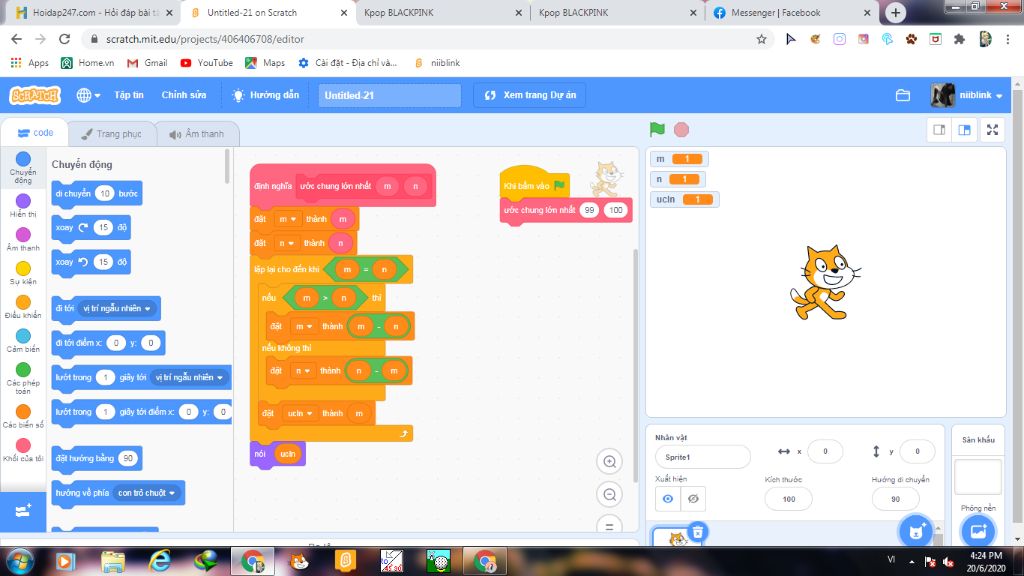This screenshot has height=576, width=1024.
Task: Select the Hiển thị block category
Action: 23,206
